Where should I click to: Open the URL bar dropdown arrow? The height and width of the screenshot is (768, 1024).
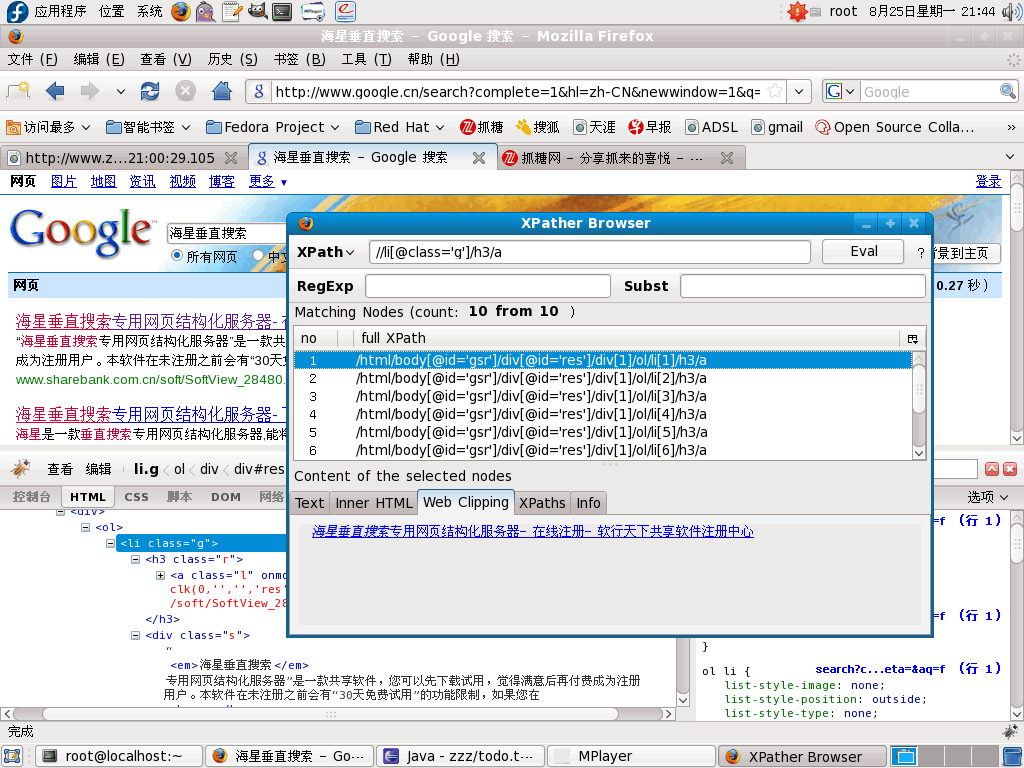point(799,91)
